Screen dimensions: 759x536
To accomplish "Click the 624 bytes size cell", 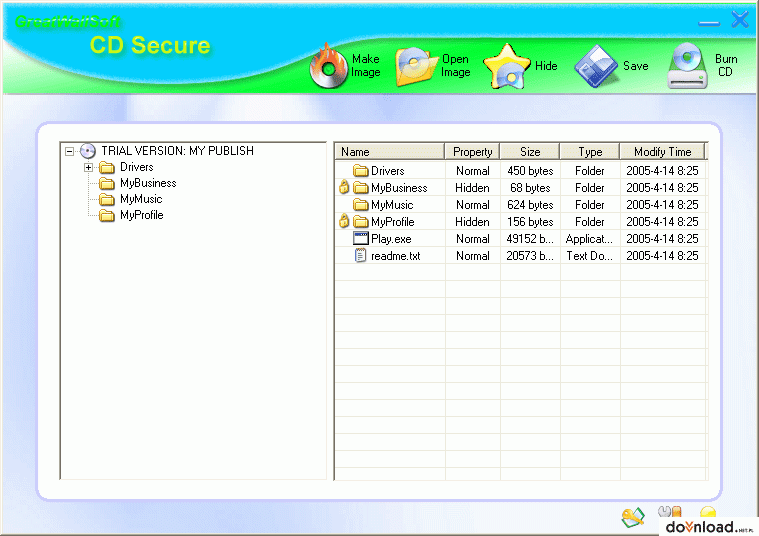I will (530, 204).
